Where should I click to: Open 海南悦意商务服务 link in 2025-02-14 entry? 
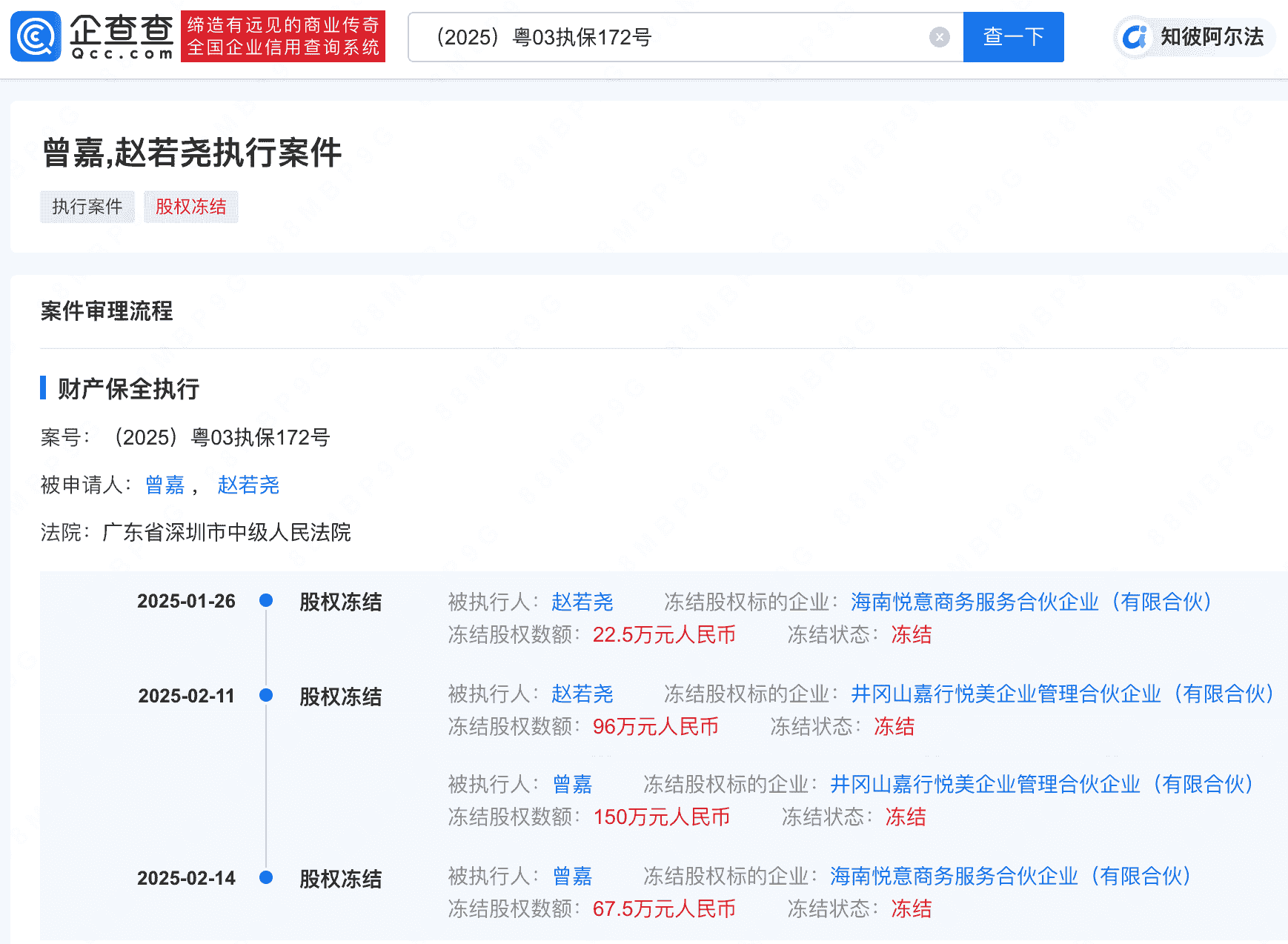click(x=1010, y=876)
